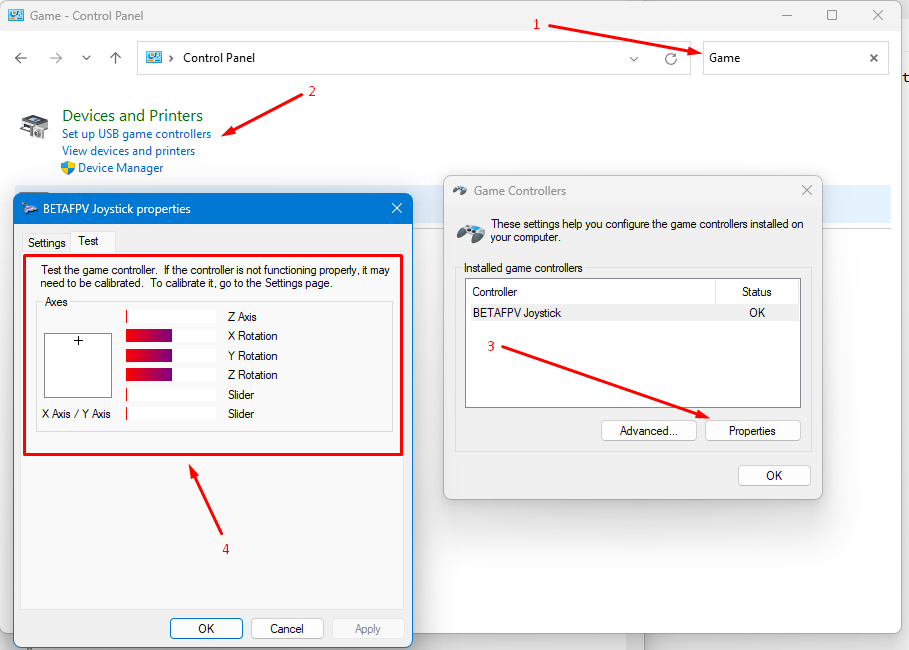This screenshot has height=650, width=909.
Task: Expand the address bar history dropdown
Action: point(634,59)
